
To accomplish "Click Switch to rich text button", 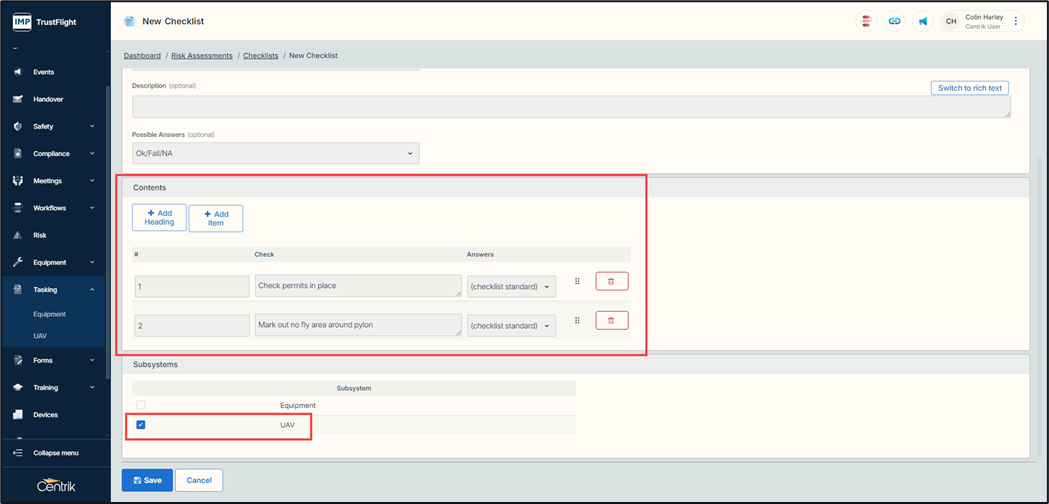I will point(969,88).
